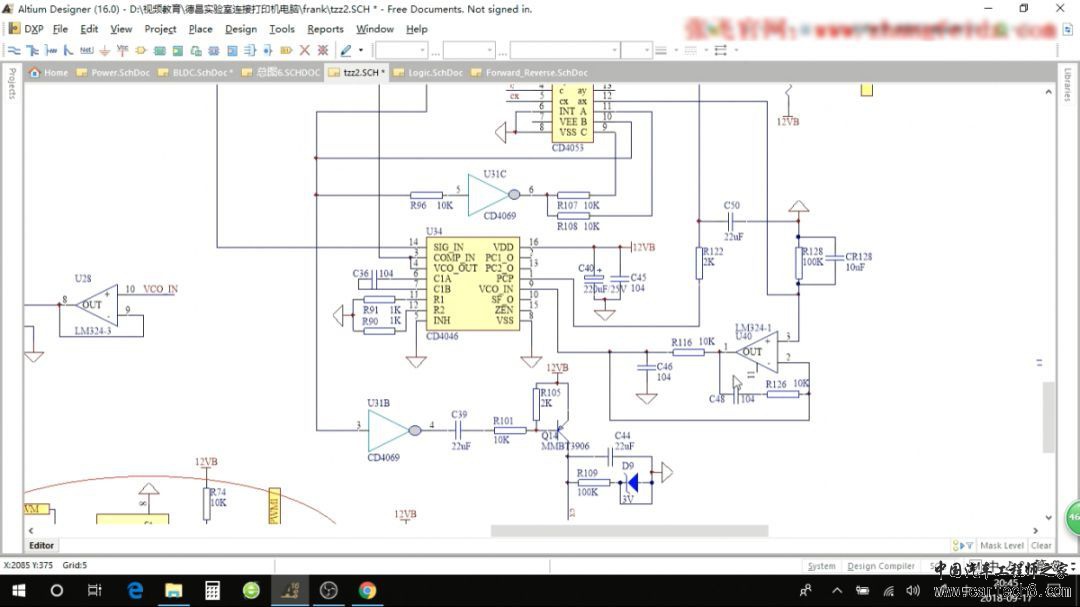Screen dimensions: 1080x607
Task: Click the Editor tab at the bottom
Action: point(41,545)
